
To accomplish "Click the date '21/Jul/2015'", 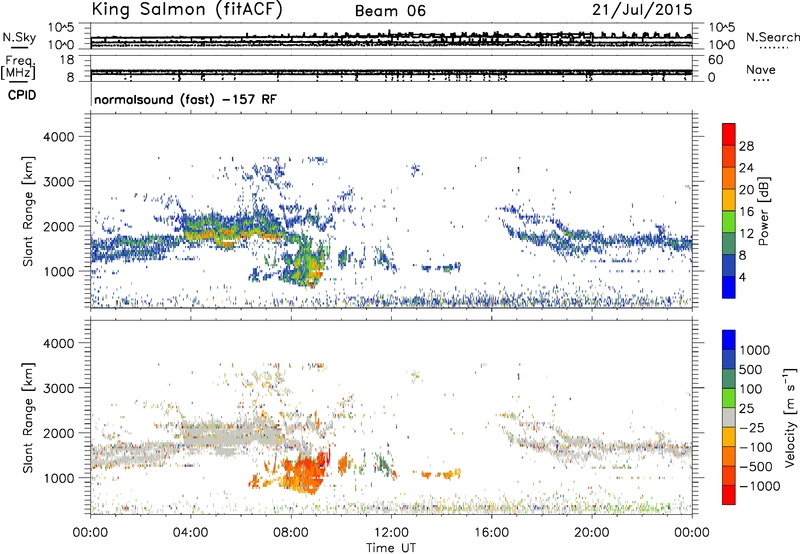I will (x=642, y=10).
